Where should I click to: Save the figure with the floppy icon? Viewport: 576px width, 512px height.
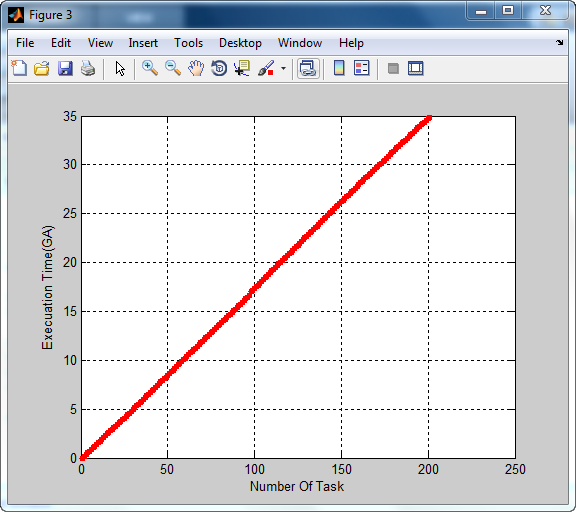point(65,68)
